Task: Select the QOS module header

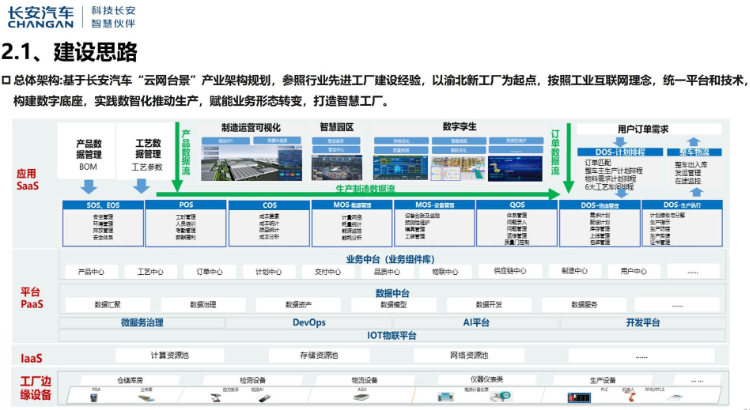Action: 517,205
